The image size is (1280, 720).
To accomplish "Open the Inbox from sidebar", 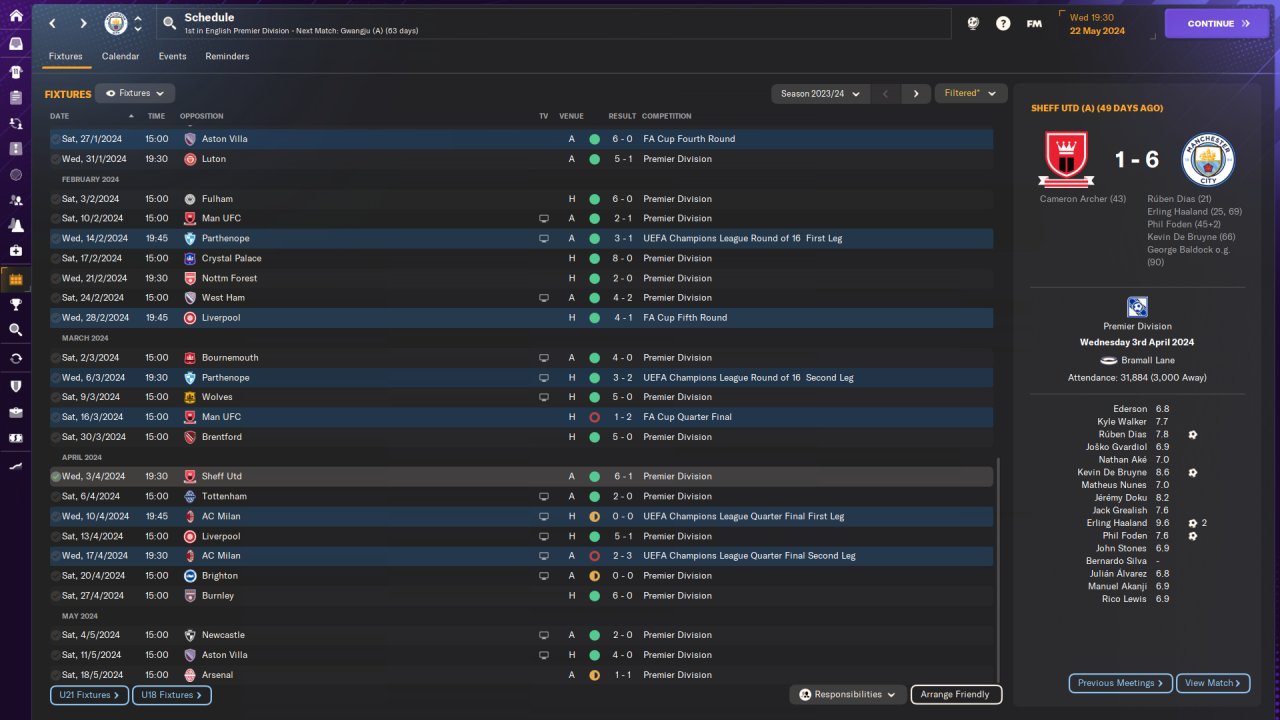I will coord(15,44).
